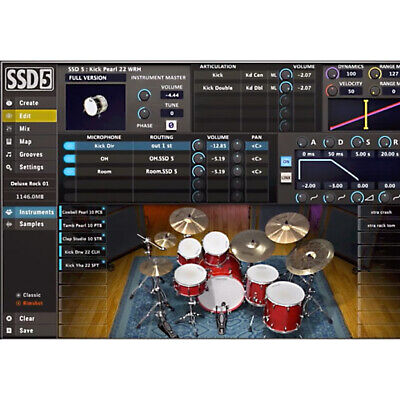Click the yellow velocity curve marker

(366, 115)
